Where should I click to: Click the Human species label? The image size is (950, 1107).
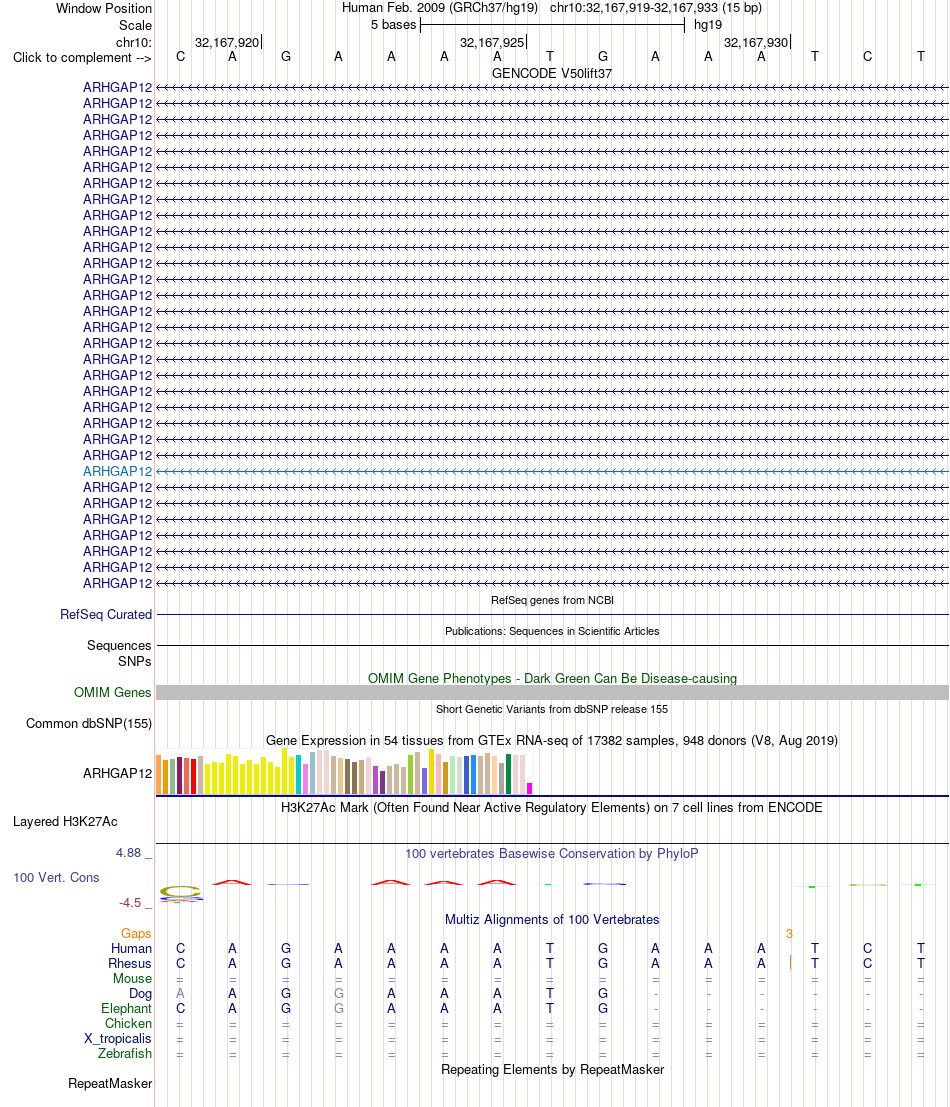(131, 949)
